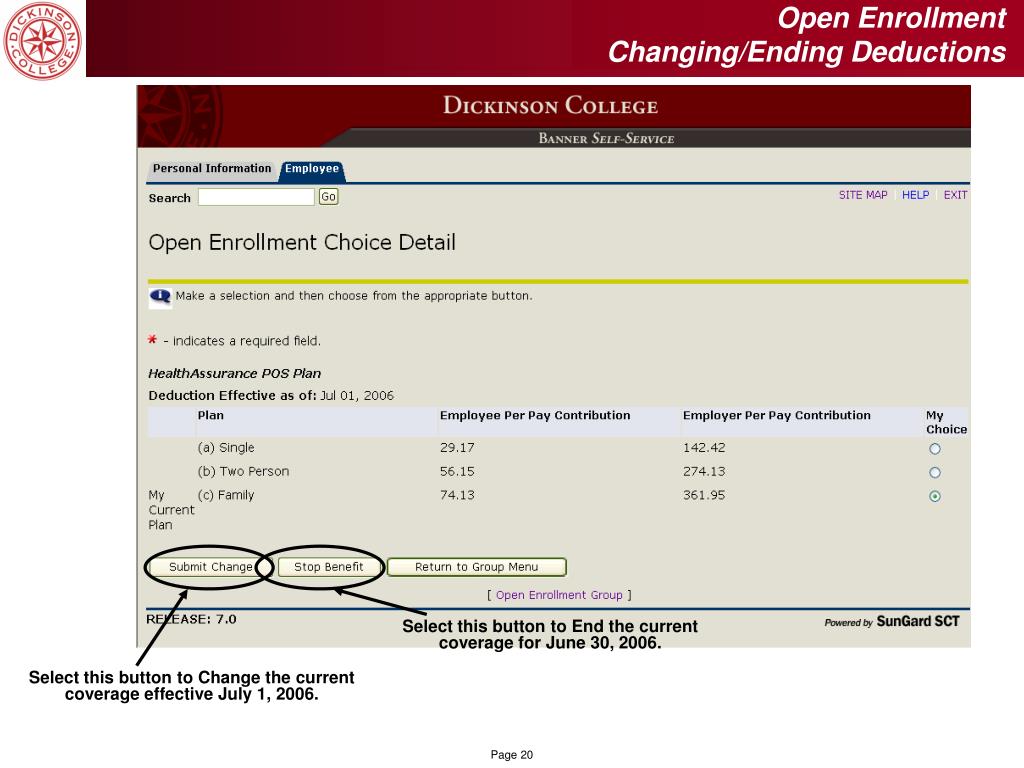Click employee contribution value 56.15
Image resolution: width=1024 pixels, height=768 pixels.
point(457,472)
